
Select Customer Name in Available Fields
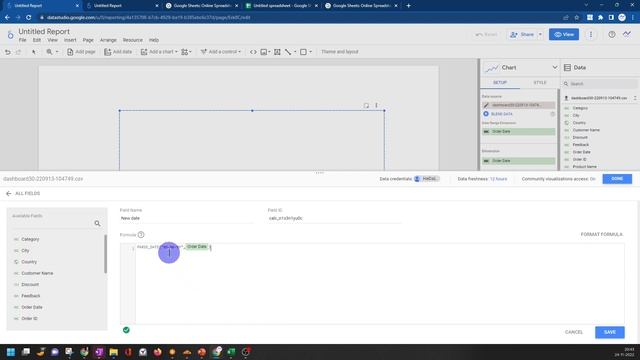[x=37, y=273]
